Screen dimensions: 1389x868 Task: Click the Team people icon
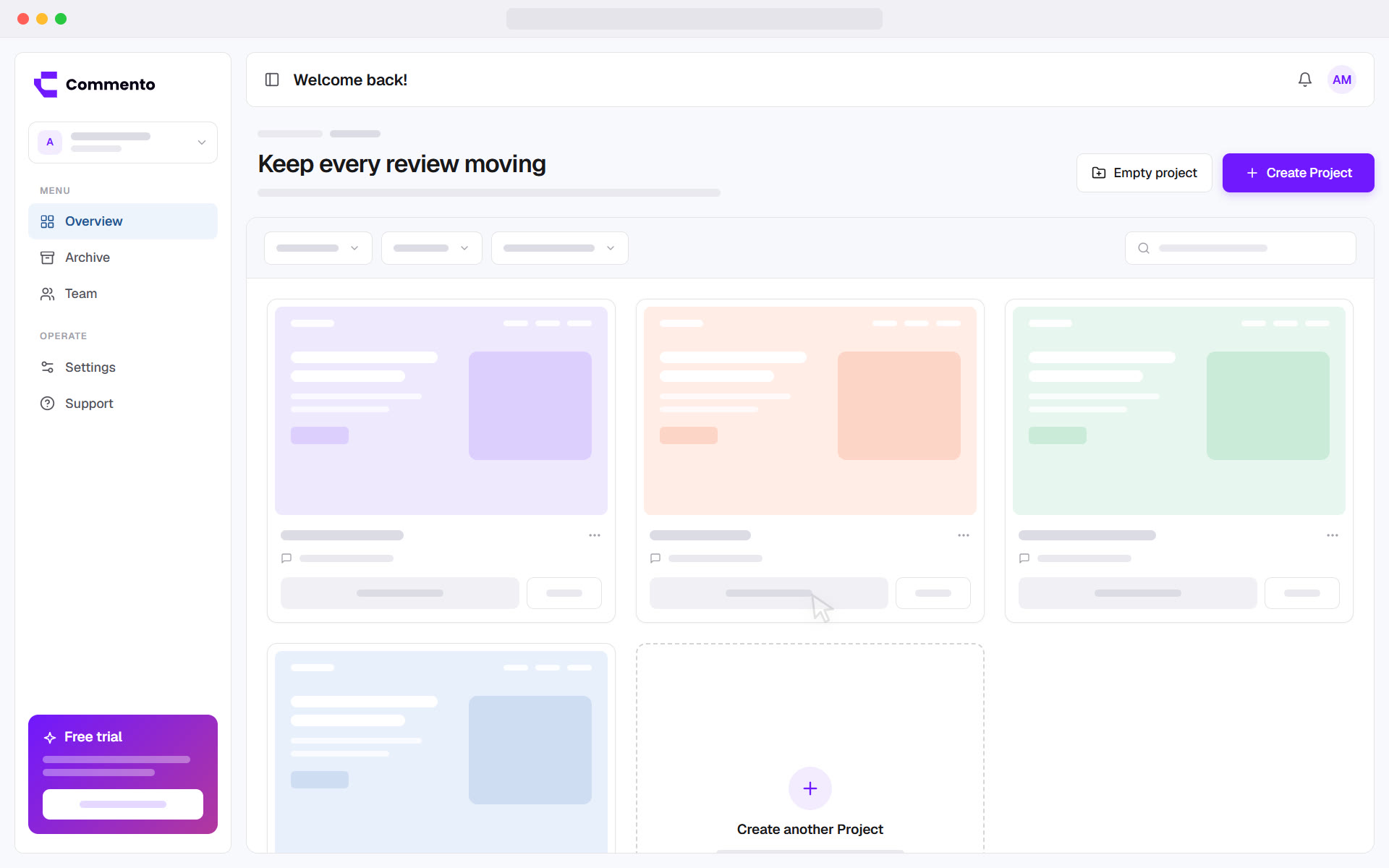pyautogui.click(x=48, y=294)
